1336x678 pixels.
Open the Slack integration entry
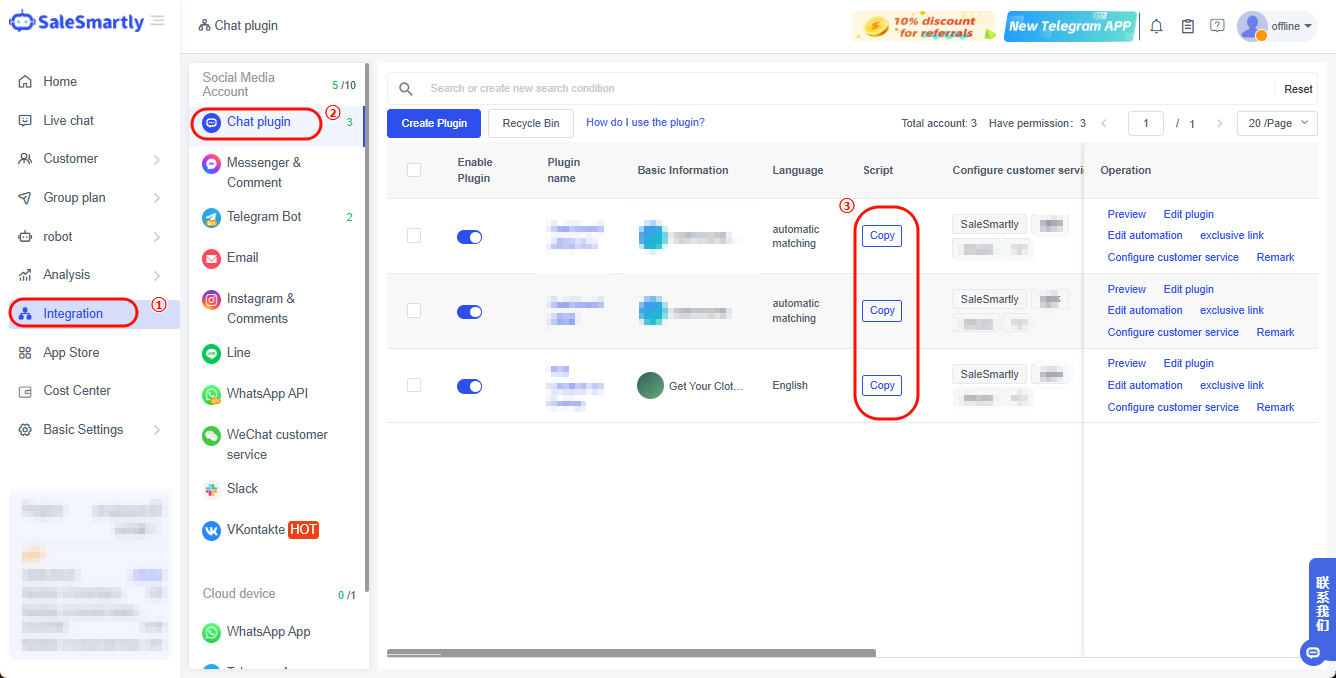pos(242,489)
